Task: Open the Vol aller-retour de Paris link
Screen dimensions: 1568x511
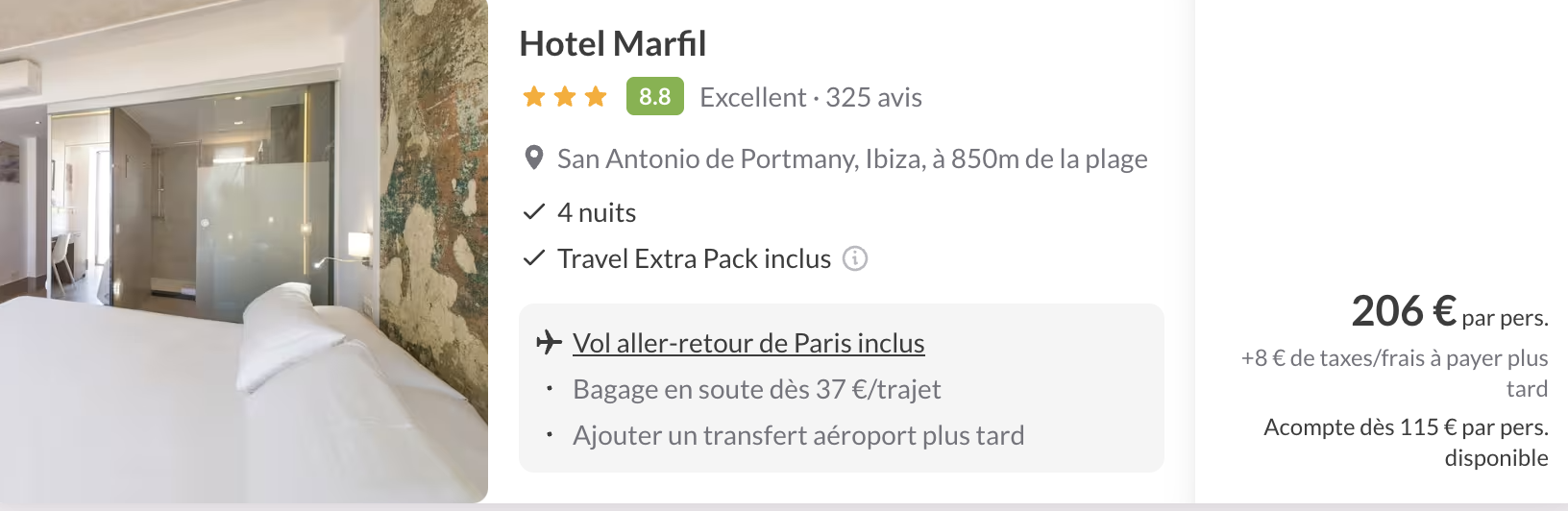Action: [748, 343]
